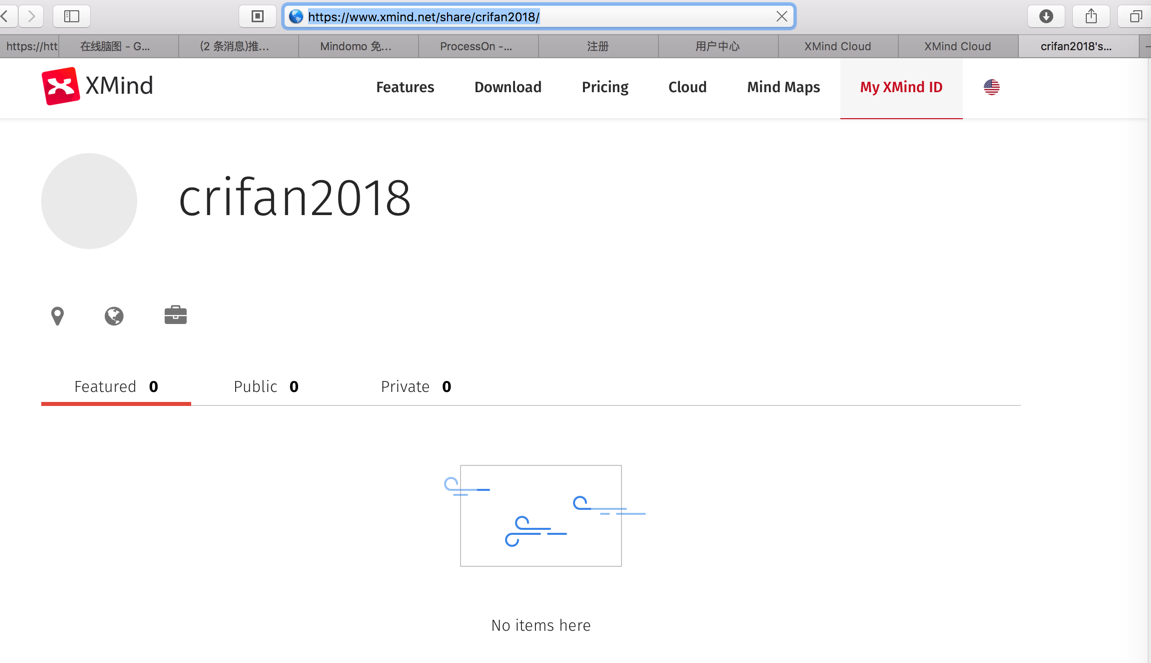This screenshot has height=663, width=1151.
Task: Select the crifan2018's browser tab
Action: 1077,46
